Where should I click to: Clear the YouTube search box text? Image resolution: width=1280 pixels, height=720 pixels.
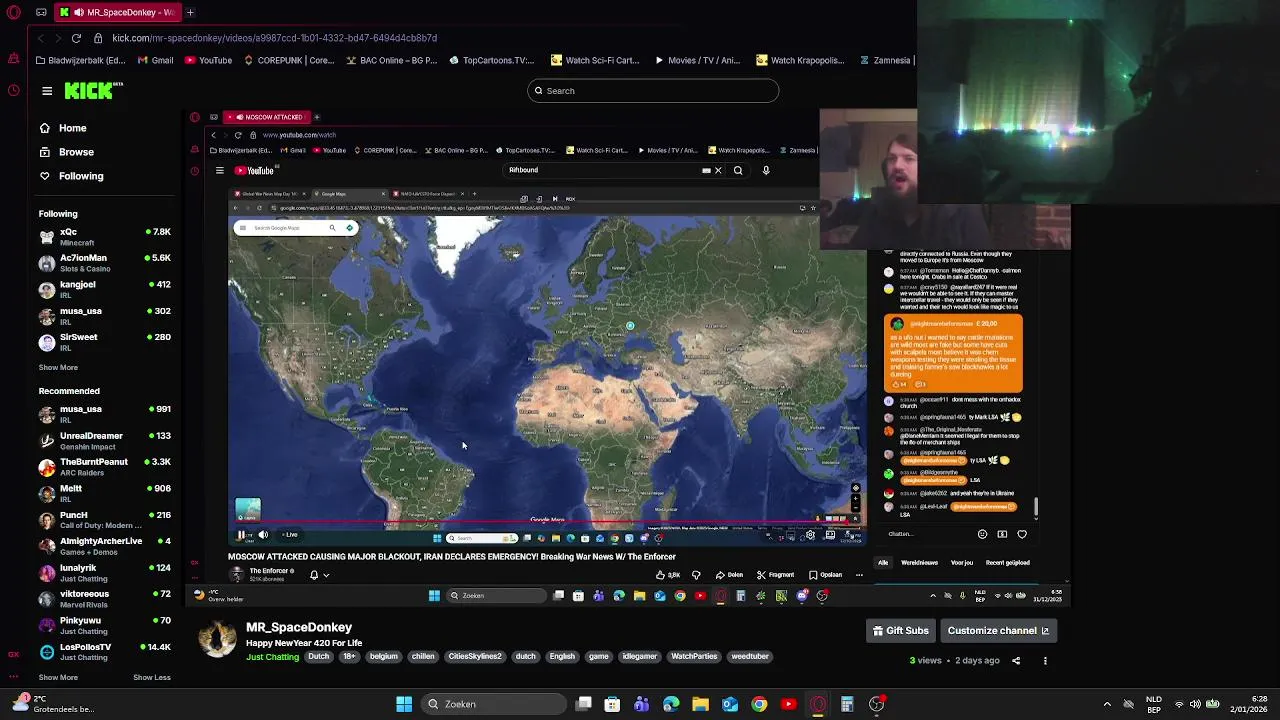[717, 170]
